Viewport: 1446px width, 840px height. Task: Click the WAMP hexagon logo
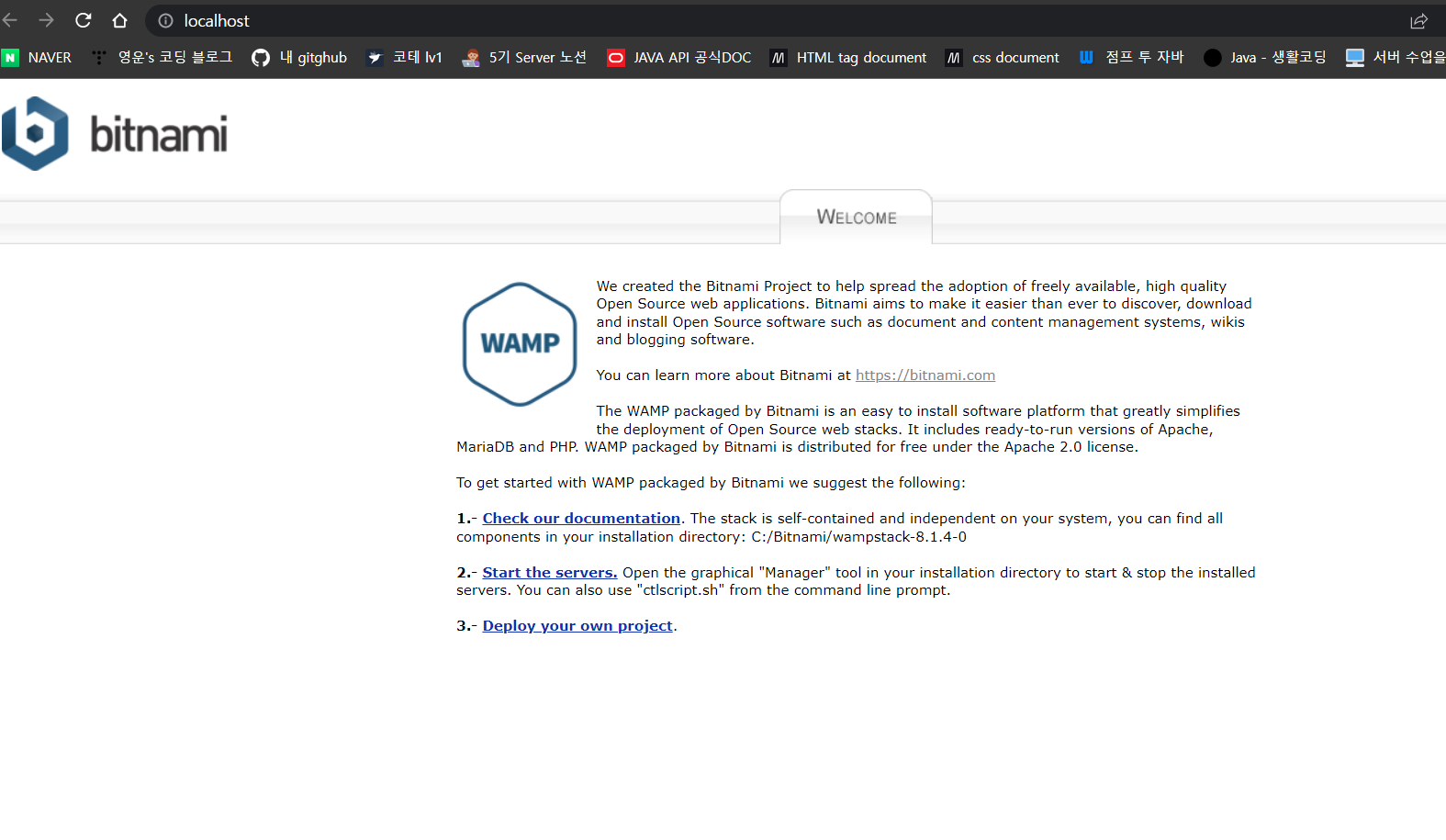(520, 344)
